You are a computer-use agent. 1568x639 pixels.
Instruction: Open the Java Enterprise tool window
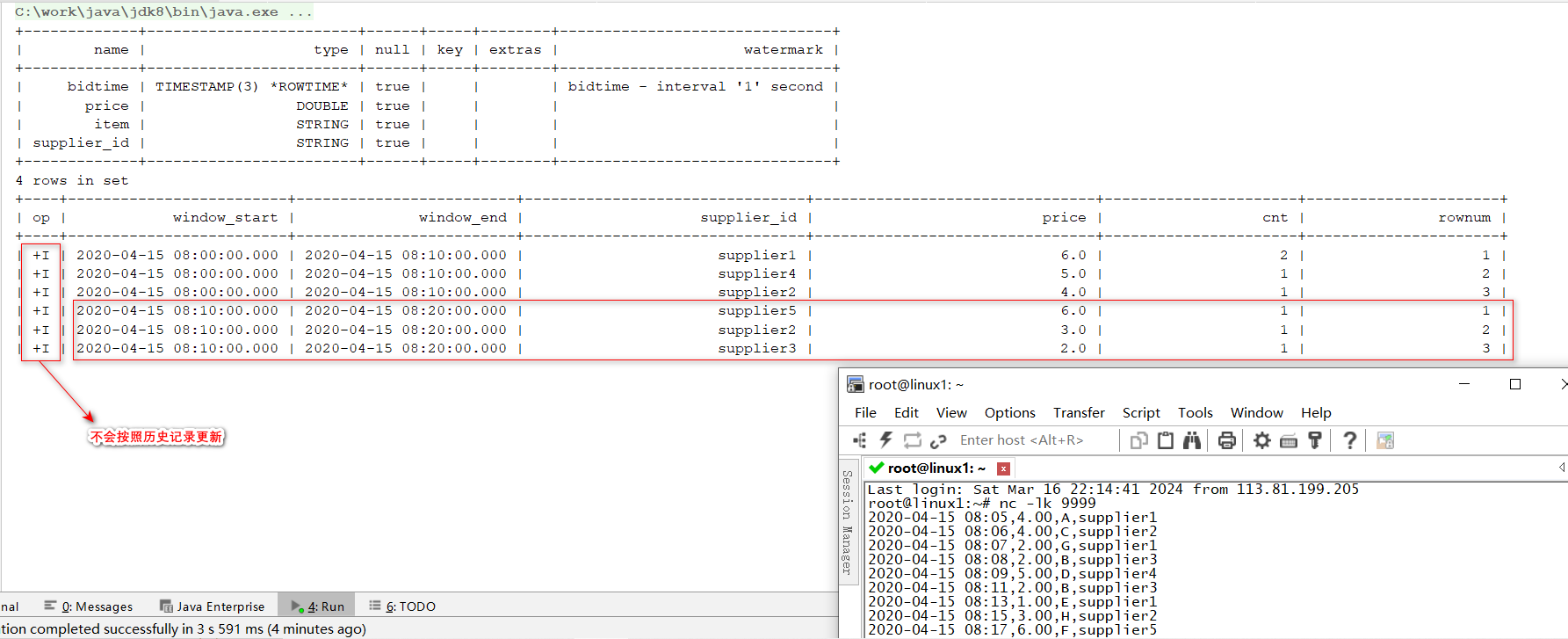[x=212, y=606]
